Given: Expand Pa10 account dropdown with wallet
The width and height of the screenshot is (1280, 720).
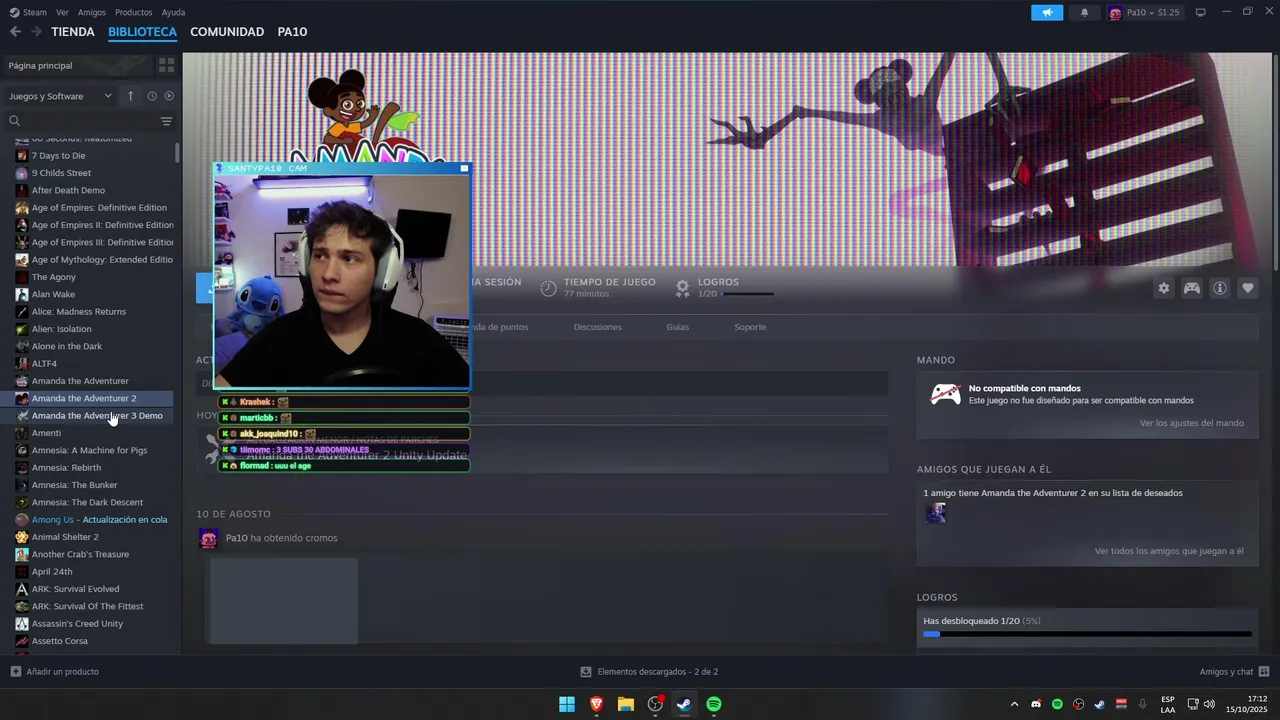Looking at the screenshot, I should [x=1144, y=12].
